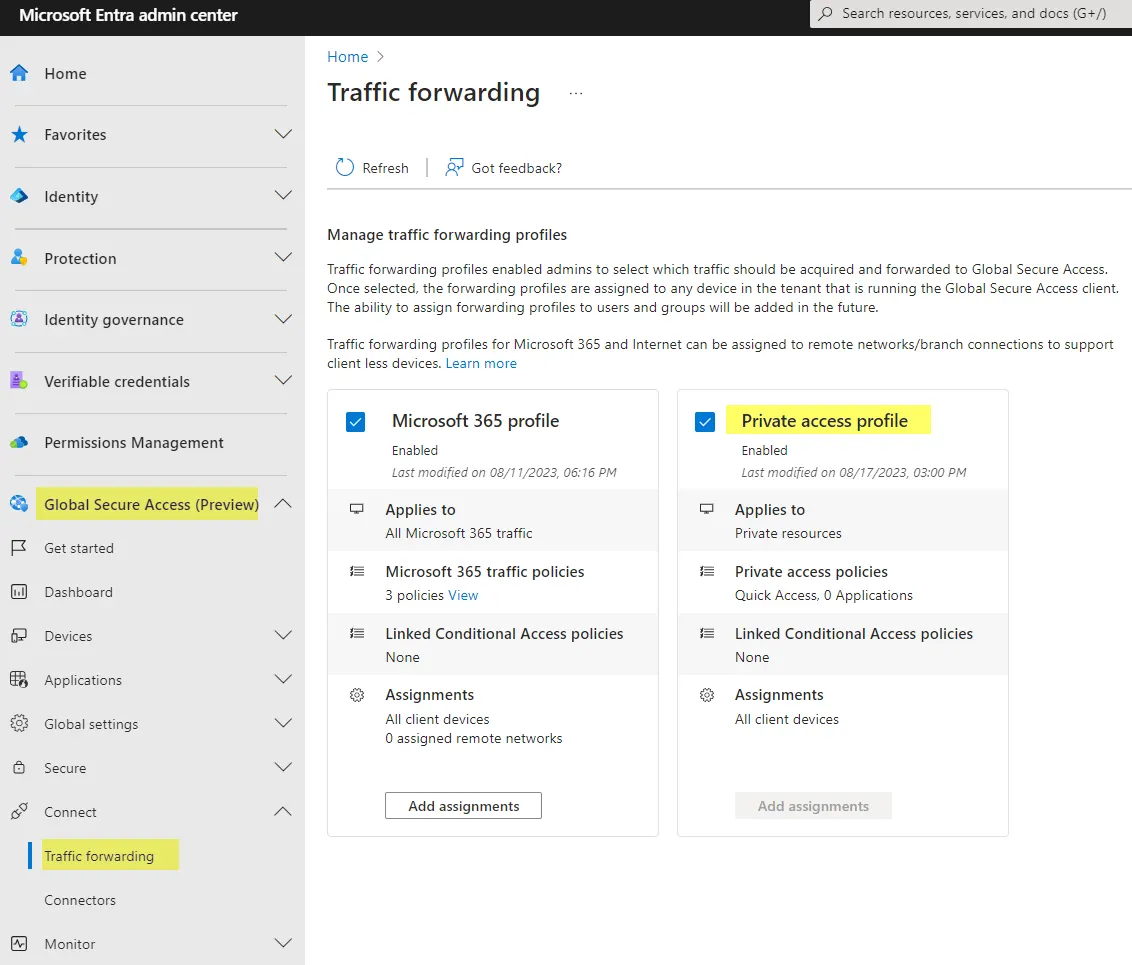This screenshot has height=965, width=1132.
Task: Expand the Verifiable credentials chevron
Action: [x=283, y=381]
